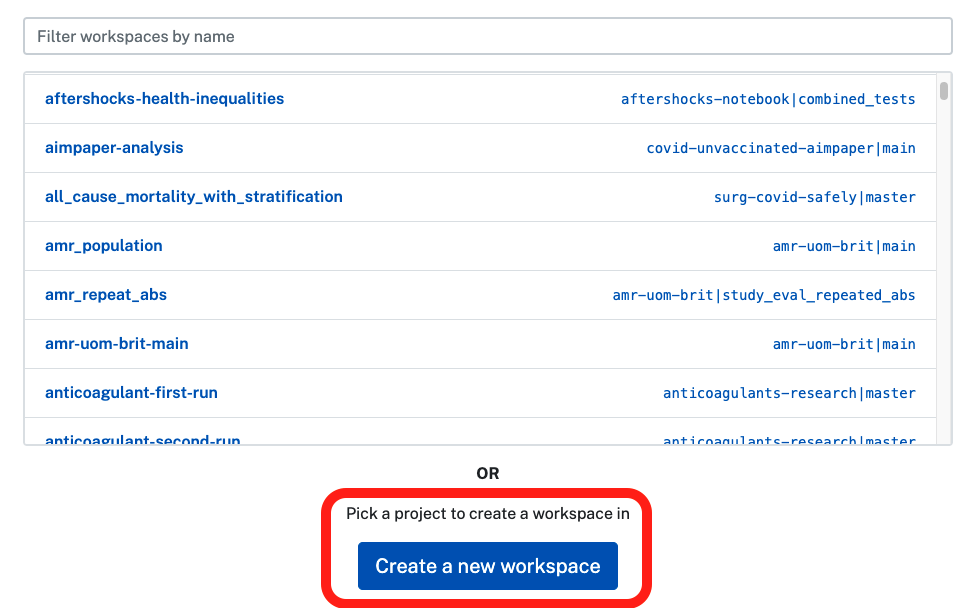The width and height of the screenshot is (978, 608).
Task: Open the amr-uom-brit-main workspace
Action: pos(117,344)
